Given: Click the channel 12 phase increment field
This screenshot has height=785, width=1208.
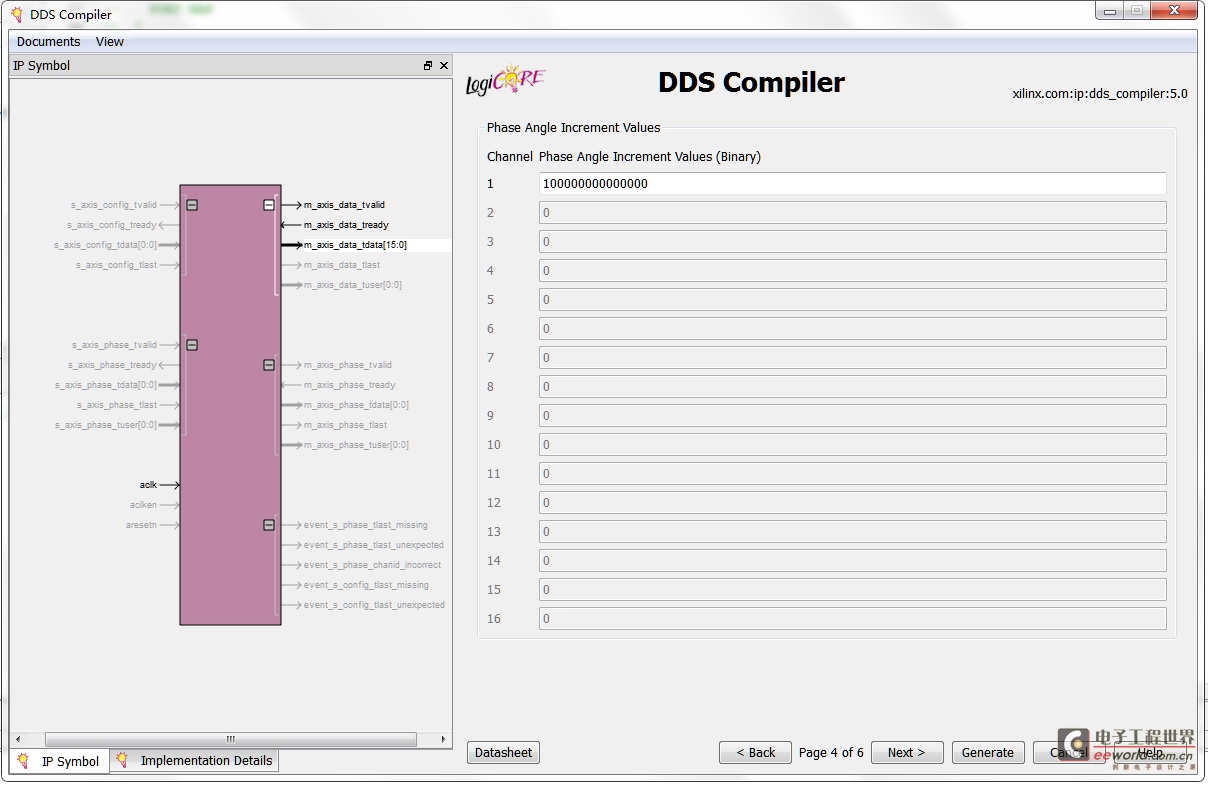Looking at the screenshot, I should 852,503.
